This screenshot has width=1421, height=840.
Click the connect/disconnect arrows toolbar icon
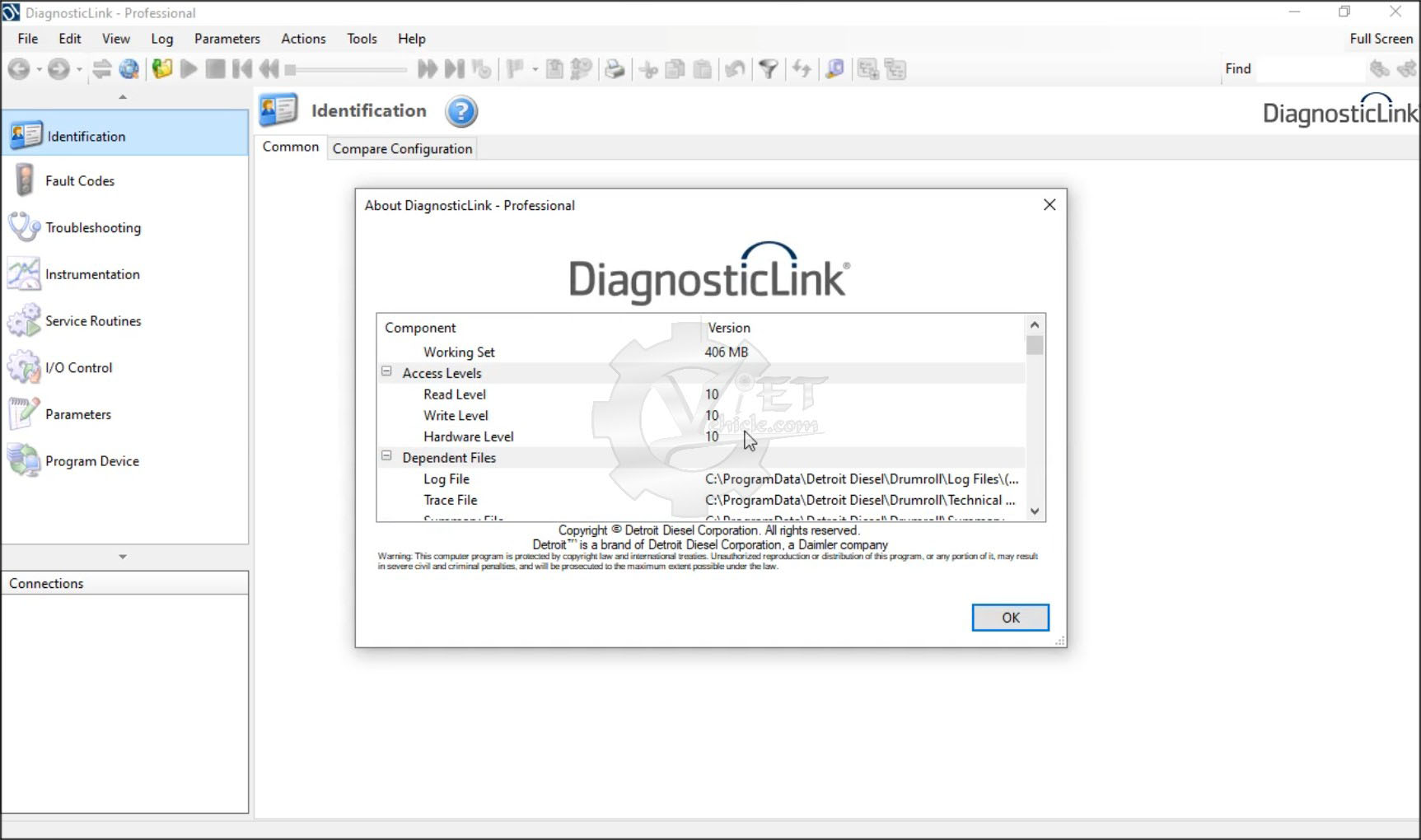coord(102,69)
